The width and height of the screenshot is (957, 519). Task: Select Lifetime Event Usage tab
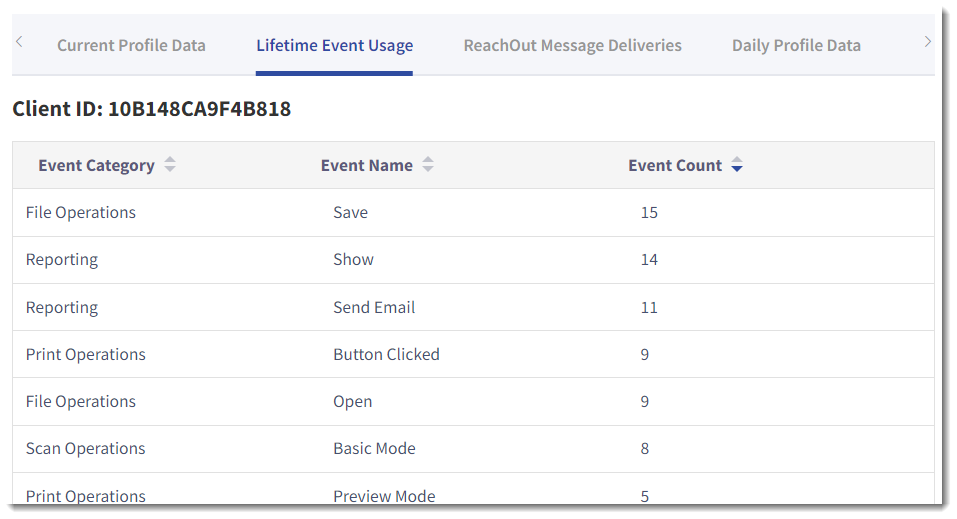pyautogui.click(x=334, y=45)
